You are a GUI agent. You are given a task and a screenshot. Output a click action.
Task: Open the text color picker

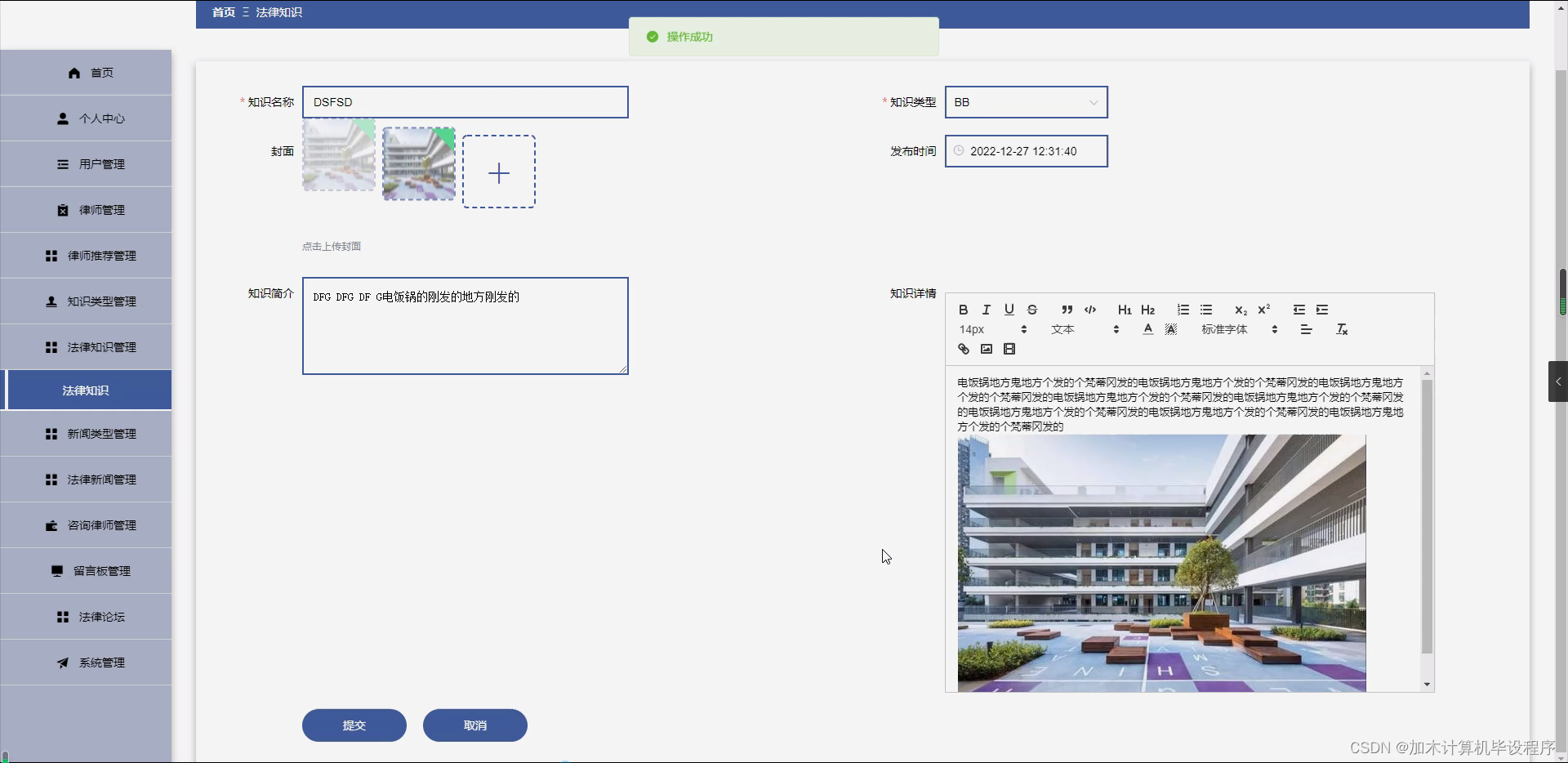(1147, 329)
